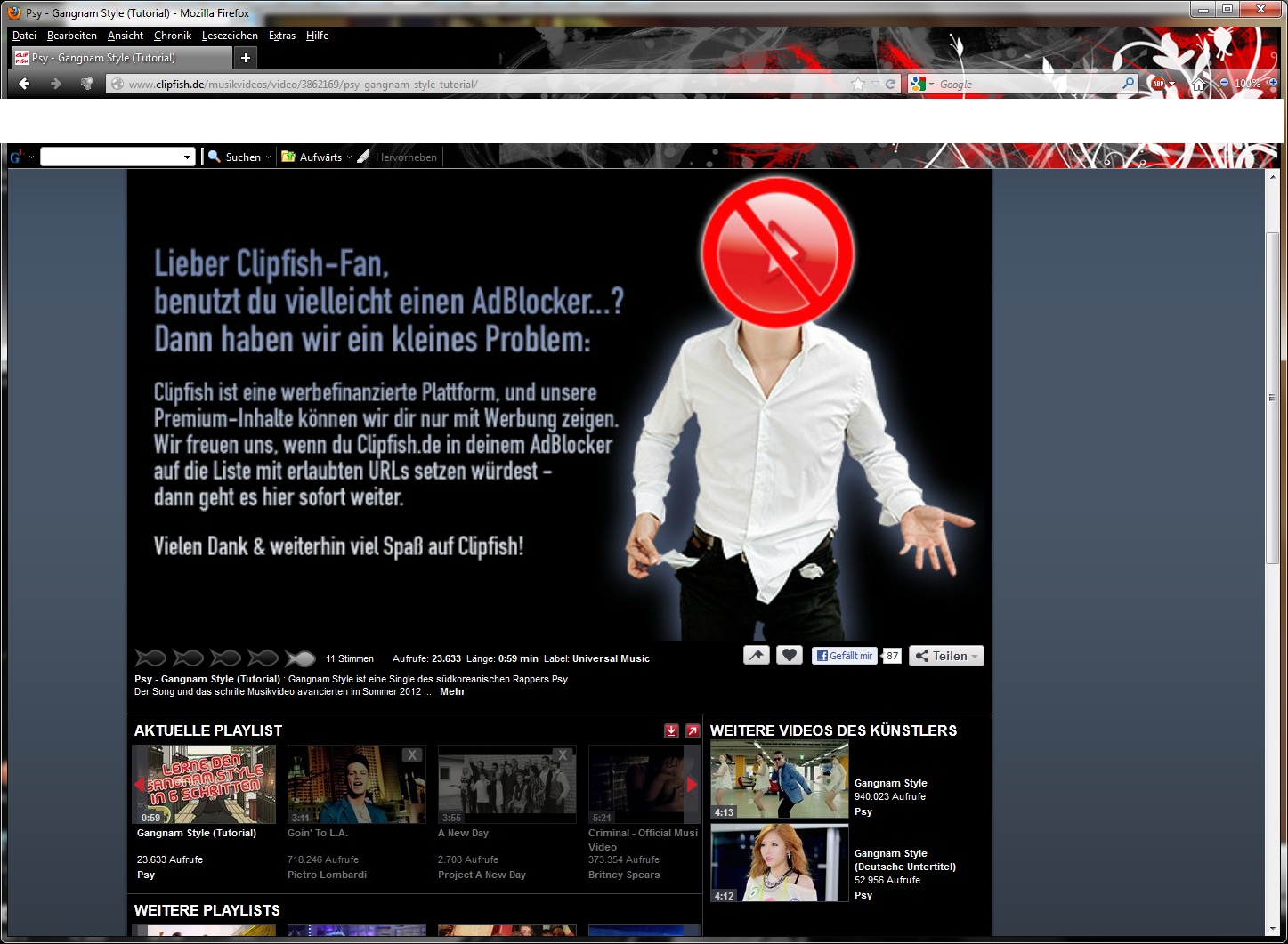Select the Psy - Gangnam Style (Tutorial) tab
This screenshot has width=1288, height=944.
(120, 58)
